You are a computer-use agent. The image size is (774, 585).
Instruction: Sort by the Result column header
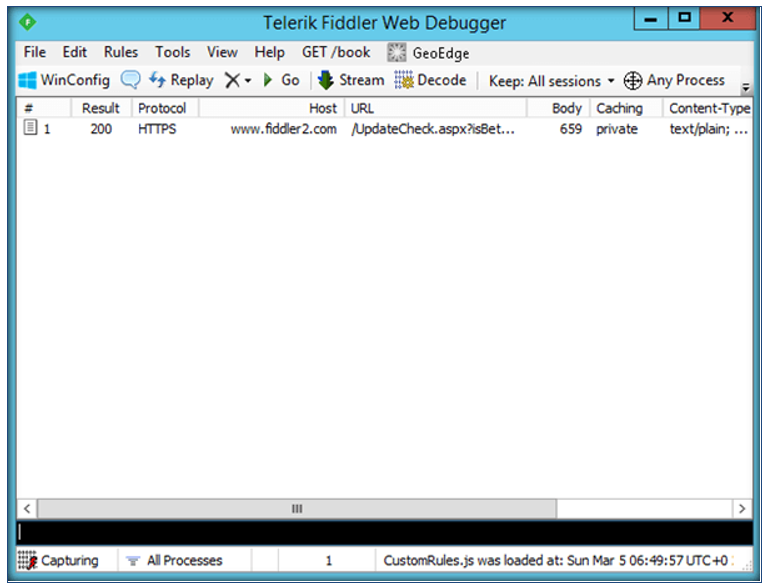point(101,108)
